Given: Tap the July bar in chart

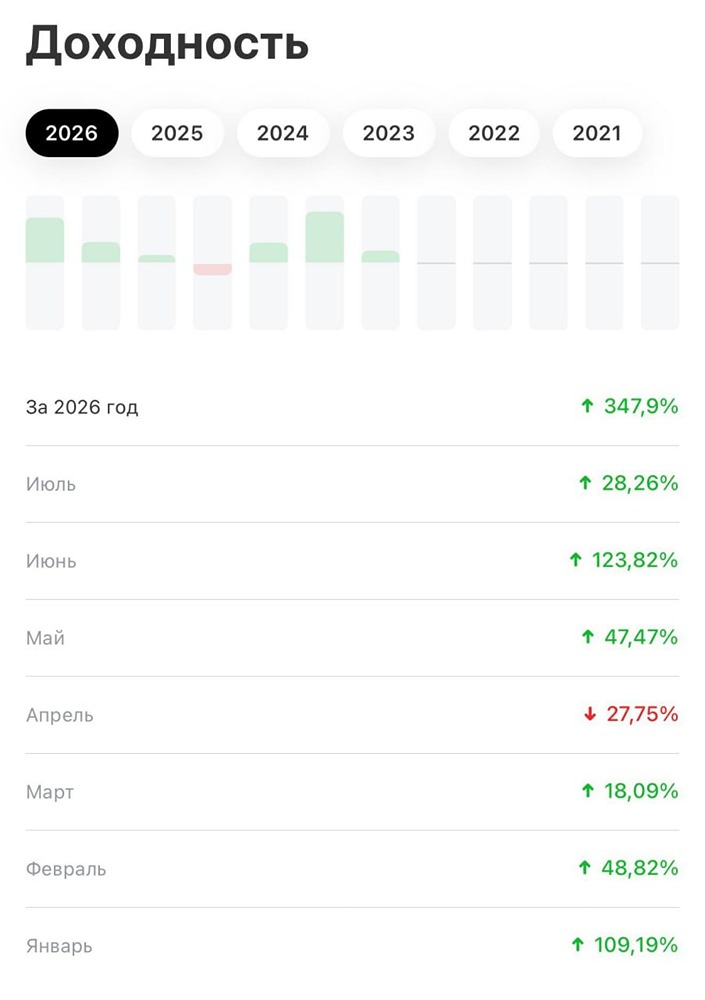Looking at the screenshot, I should [x=380, y=257].
